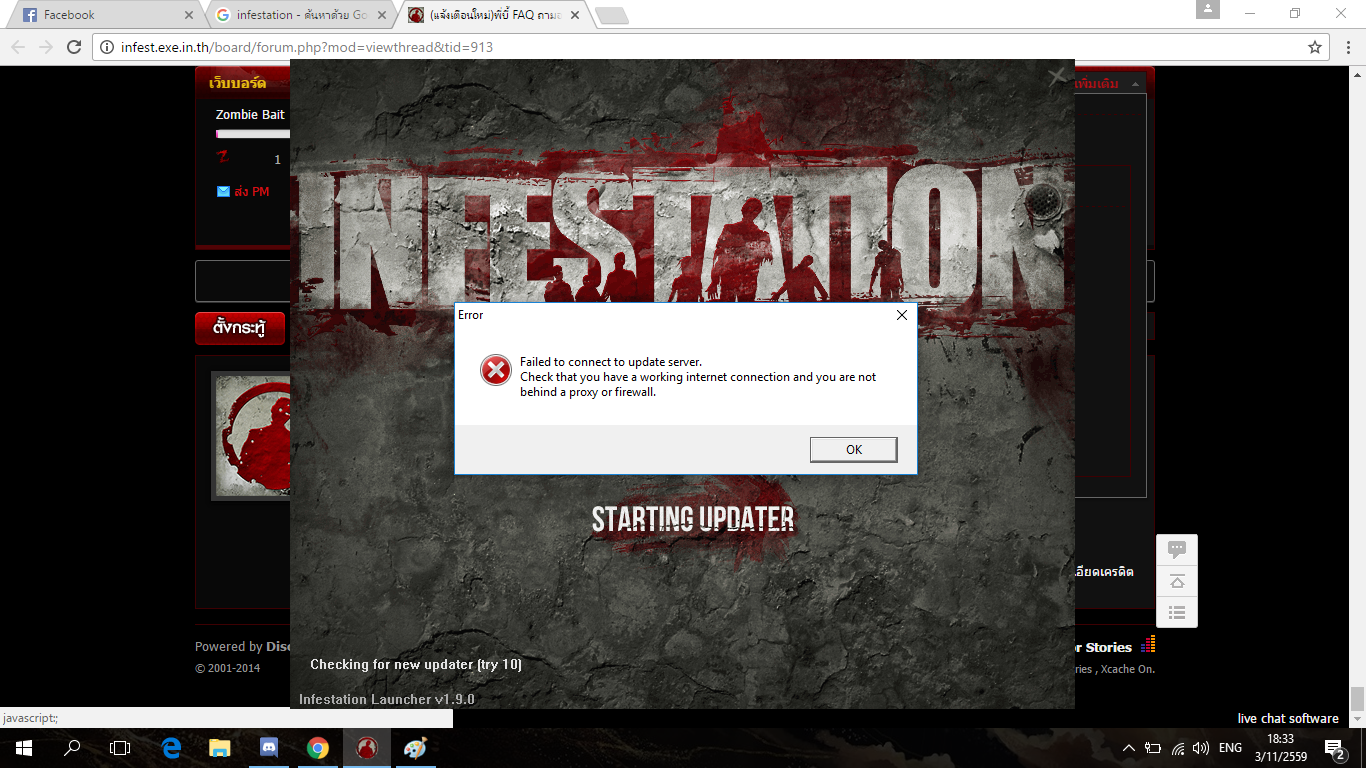Open Paint from the taskbar
The image size is (1366, 768).
(415, 747)
